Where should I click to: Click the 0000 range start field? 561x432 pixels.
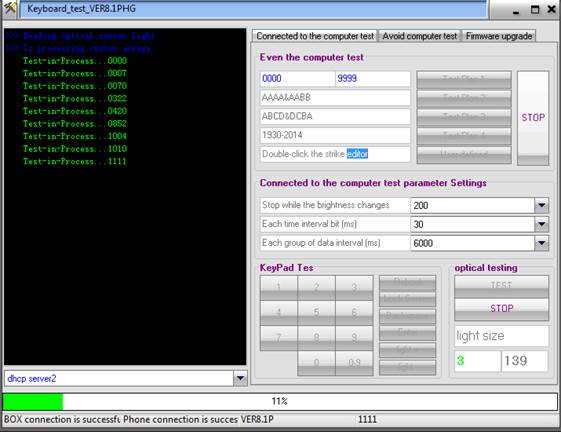(297, 79)
